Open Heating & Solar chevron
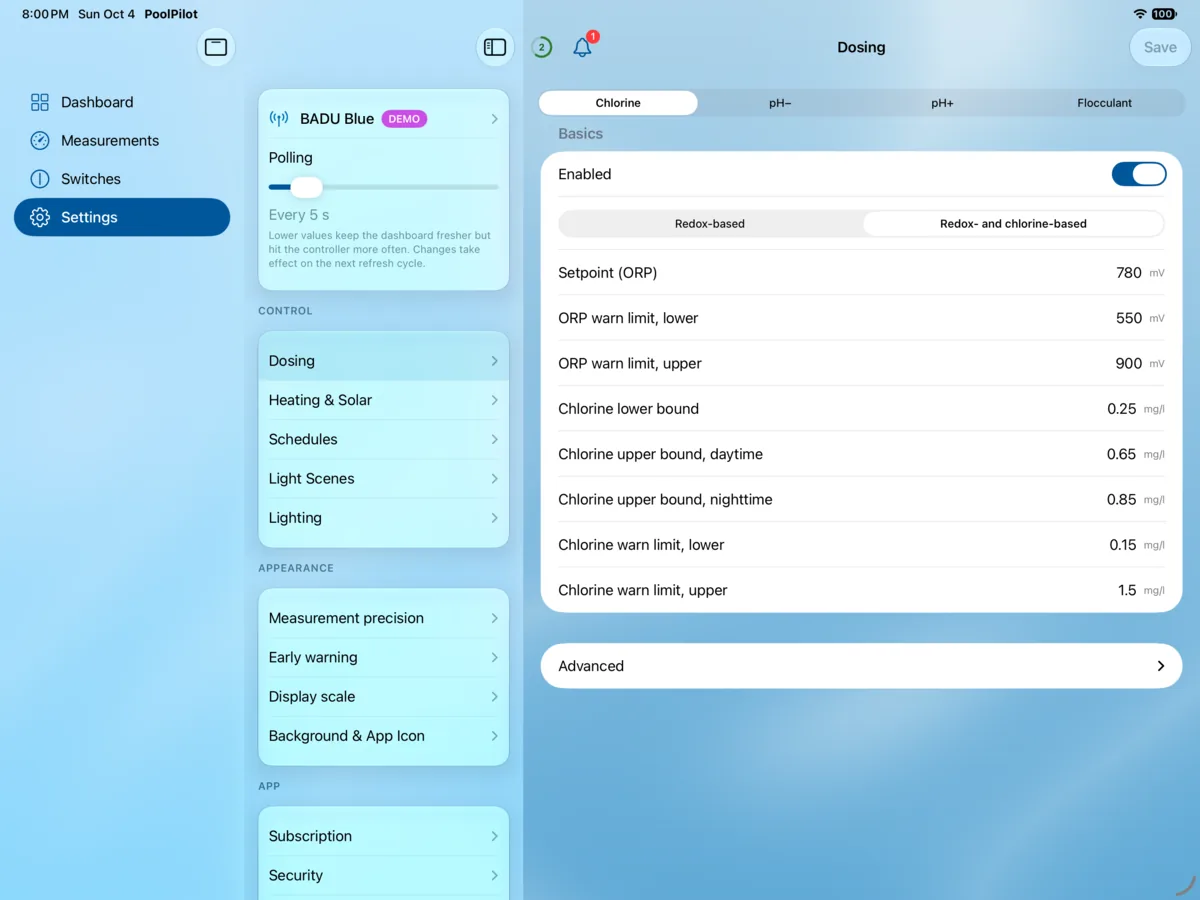1200x900 pixels. point(494,400)
